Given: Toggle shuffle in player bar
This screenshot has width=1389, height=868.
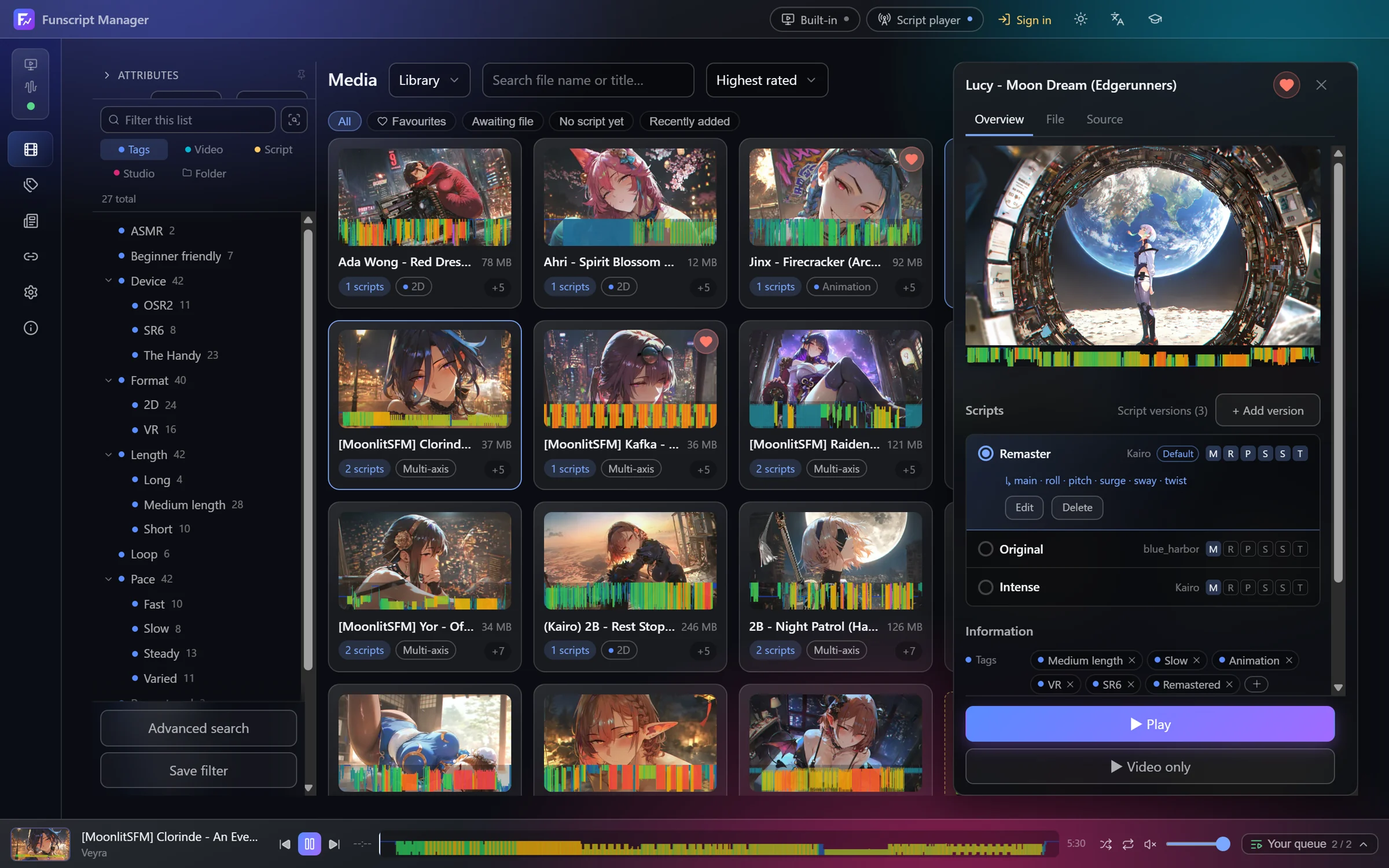Looking at the screenshot, I should (x=1106, y=844).
